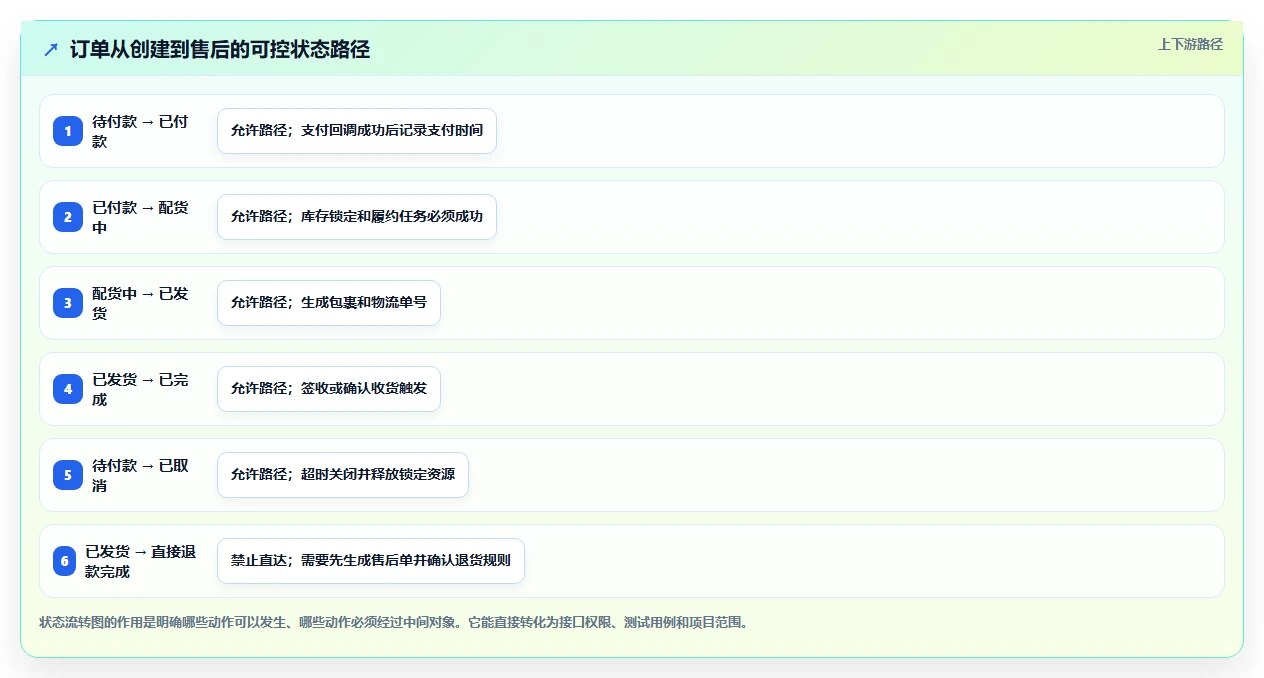
Task: Click the 上下游路径 label
Action: 1190,44
